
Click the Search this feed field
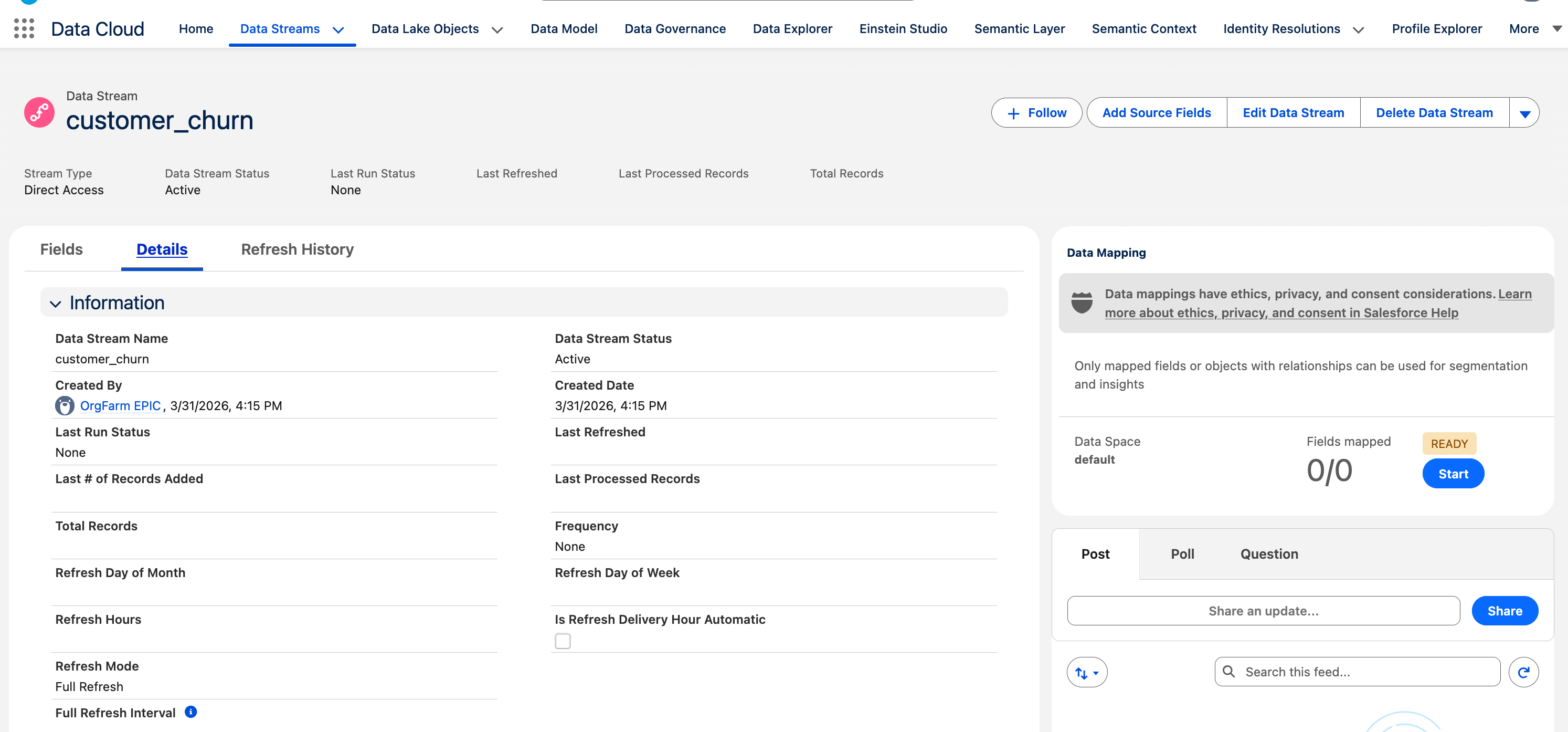1358,672
